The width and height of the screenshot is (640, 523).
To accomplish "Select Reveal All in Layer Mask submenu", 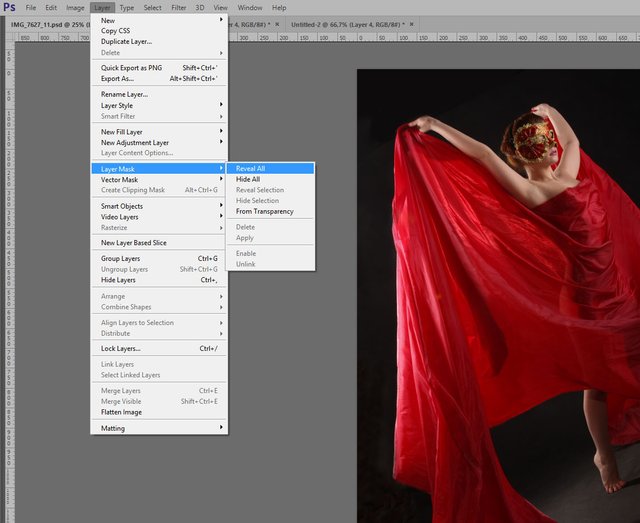I will (x=249, y=168).
